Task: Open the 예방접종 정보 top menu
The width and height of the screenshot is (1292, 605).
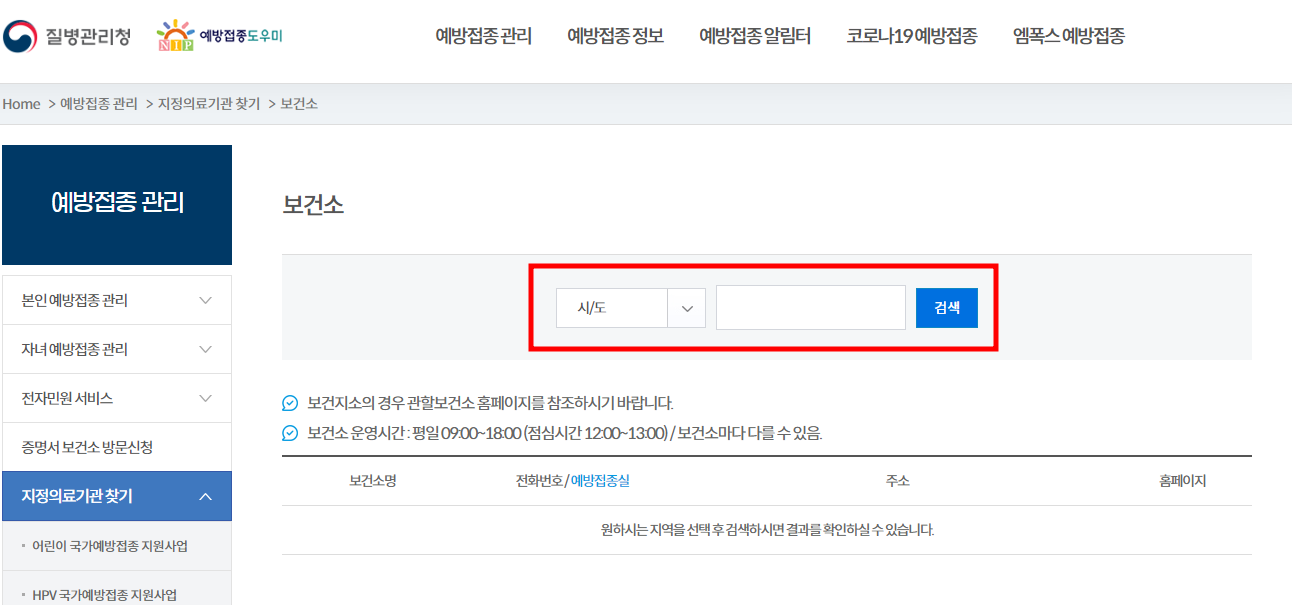Action: click(615, 36)
